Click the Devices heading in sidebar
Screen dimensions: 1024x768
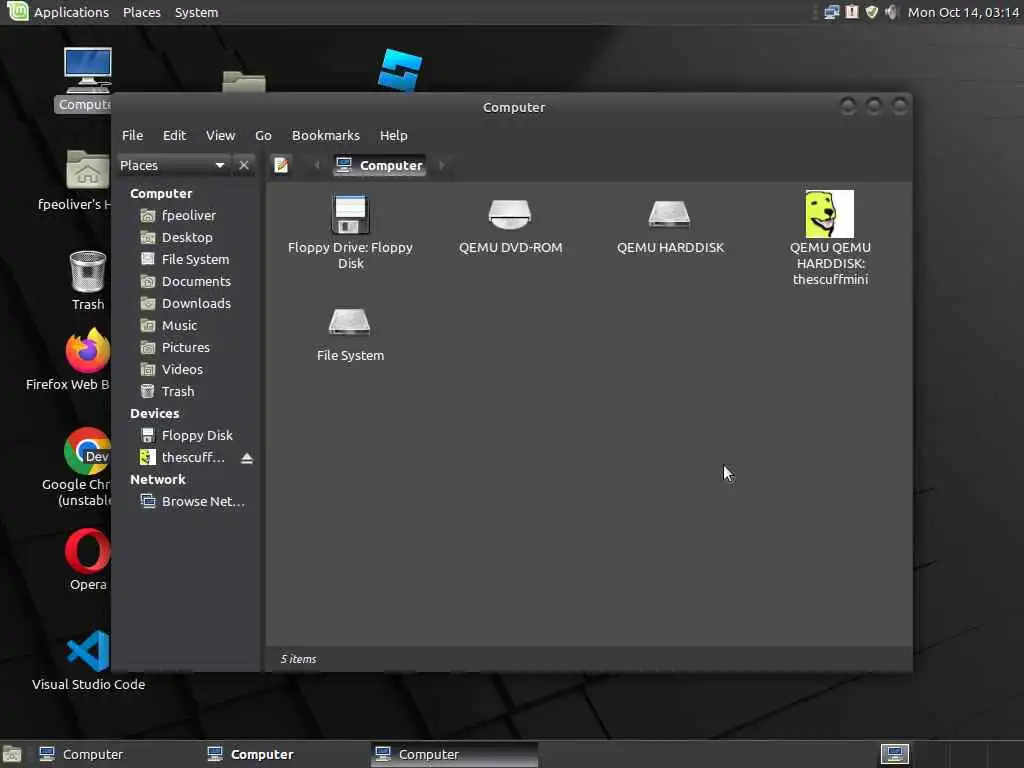154,414
